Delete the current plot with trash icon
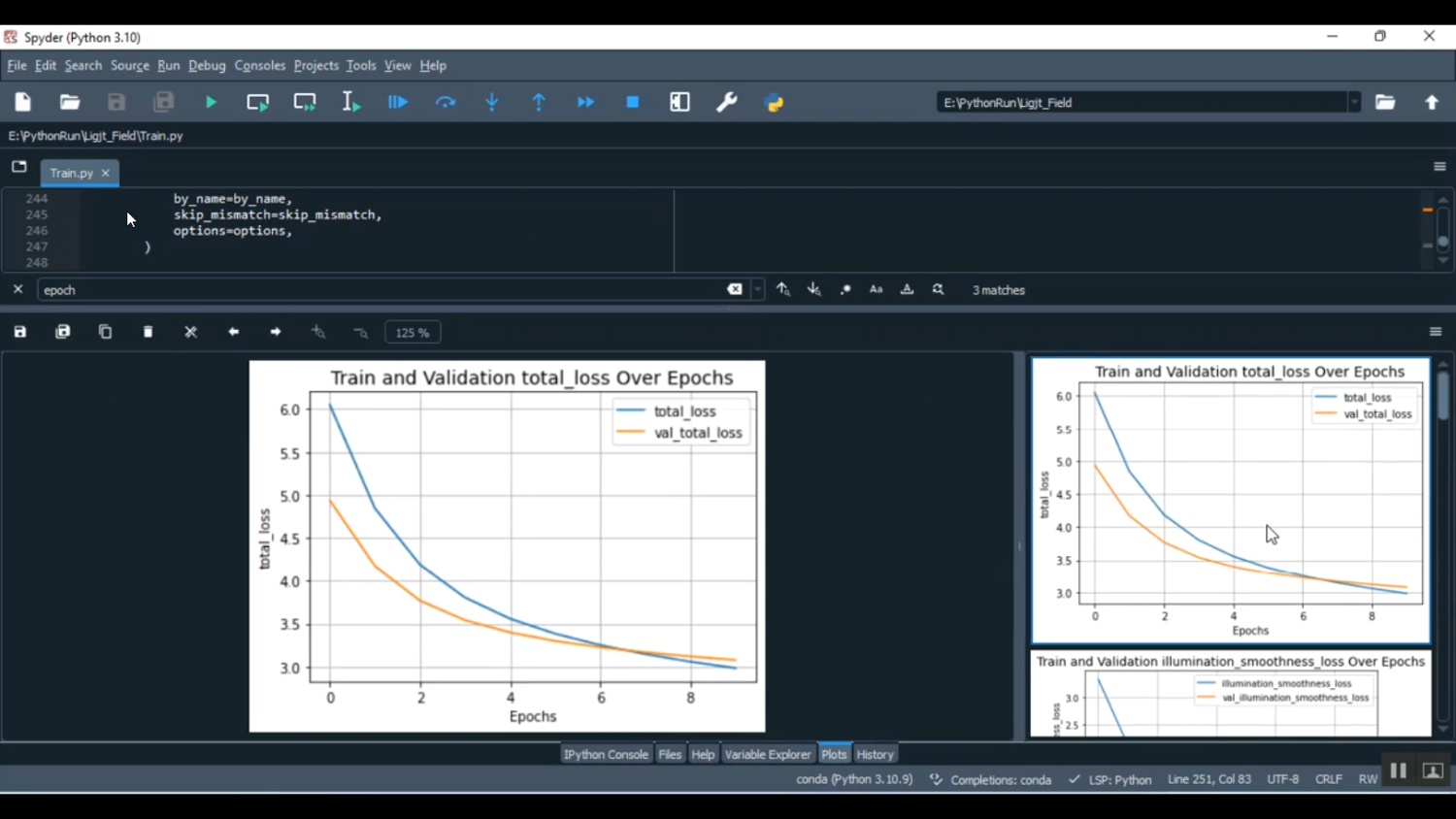This screenshot has height=819, width=1456. [x=149, y=332]
